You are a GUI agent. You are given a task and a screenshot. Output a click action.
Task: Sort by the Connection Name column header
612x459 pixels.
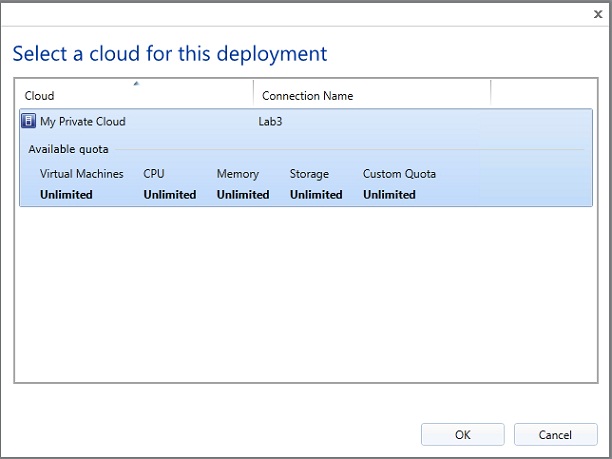pos(372,96)
